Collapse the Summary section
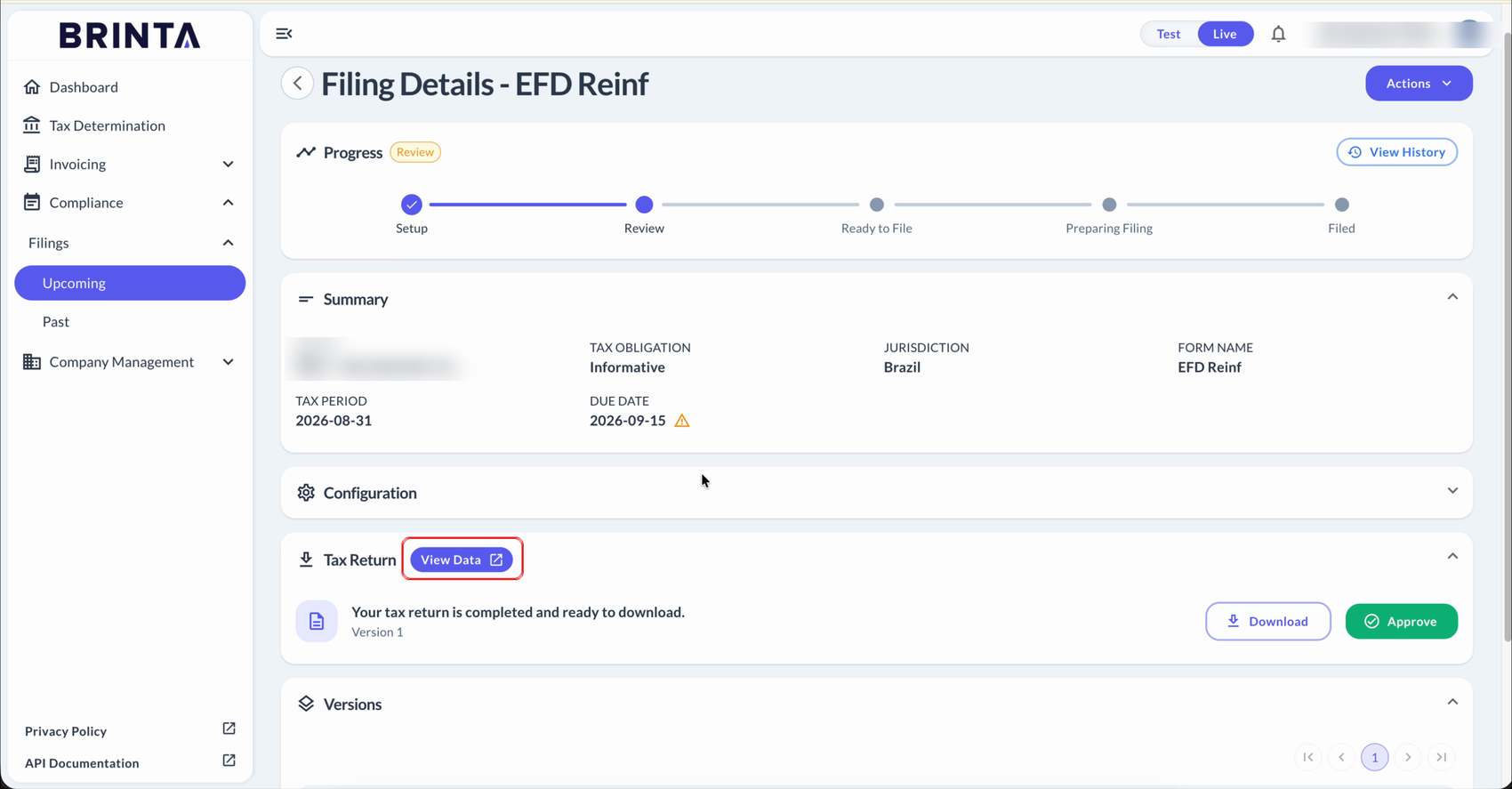This screenshot has height=789, width=1512. coord(1452,297)
